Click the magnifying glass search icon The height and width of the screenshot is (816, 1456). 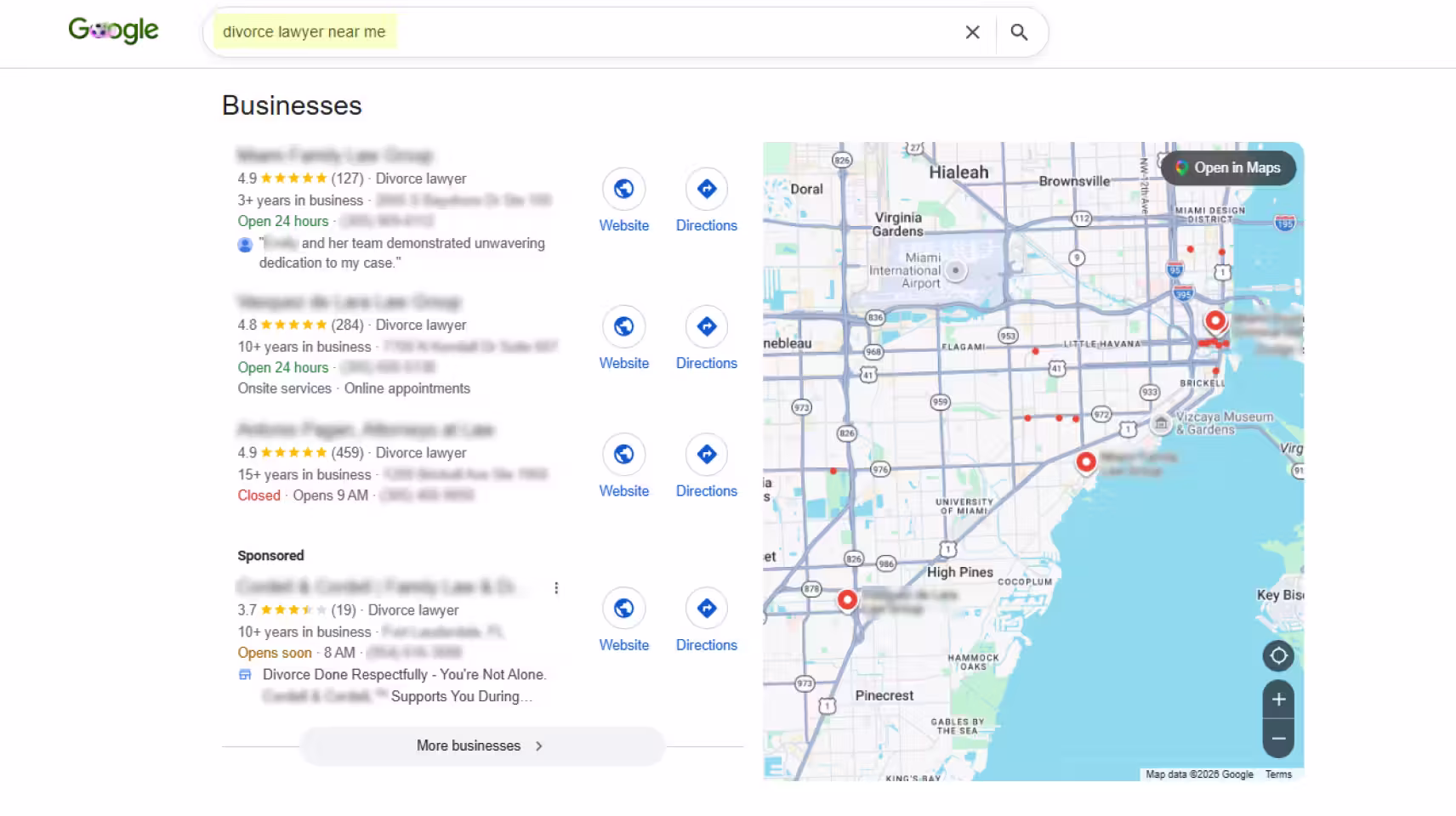coord(1019,32)
